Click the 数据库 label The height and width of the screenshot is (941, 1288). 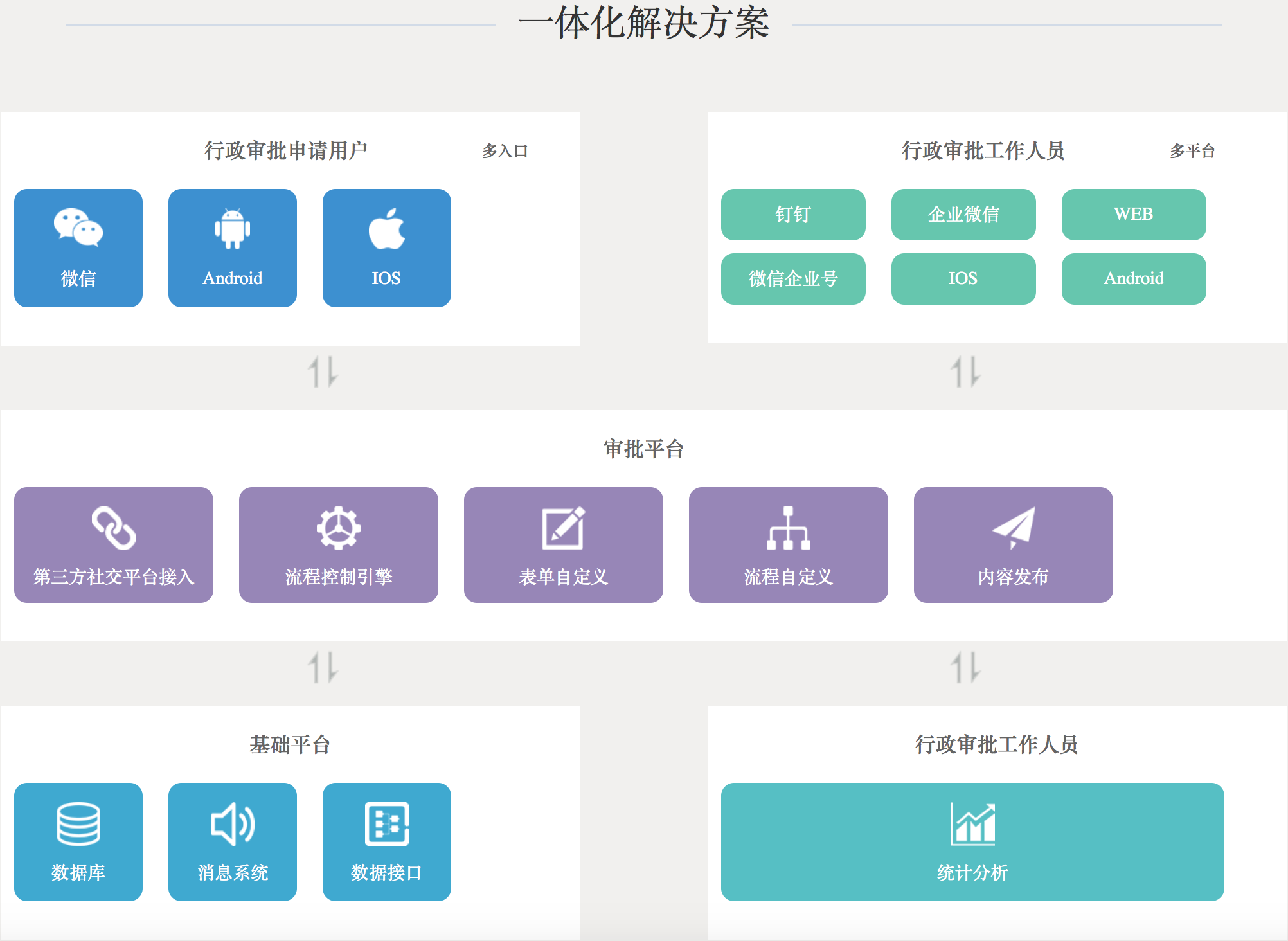(78, 872)
